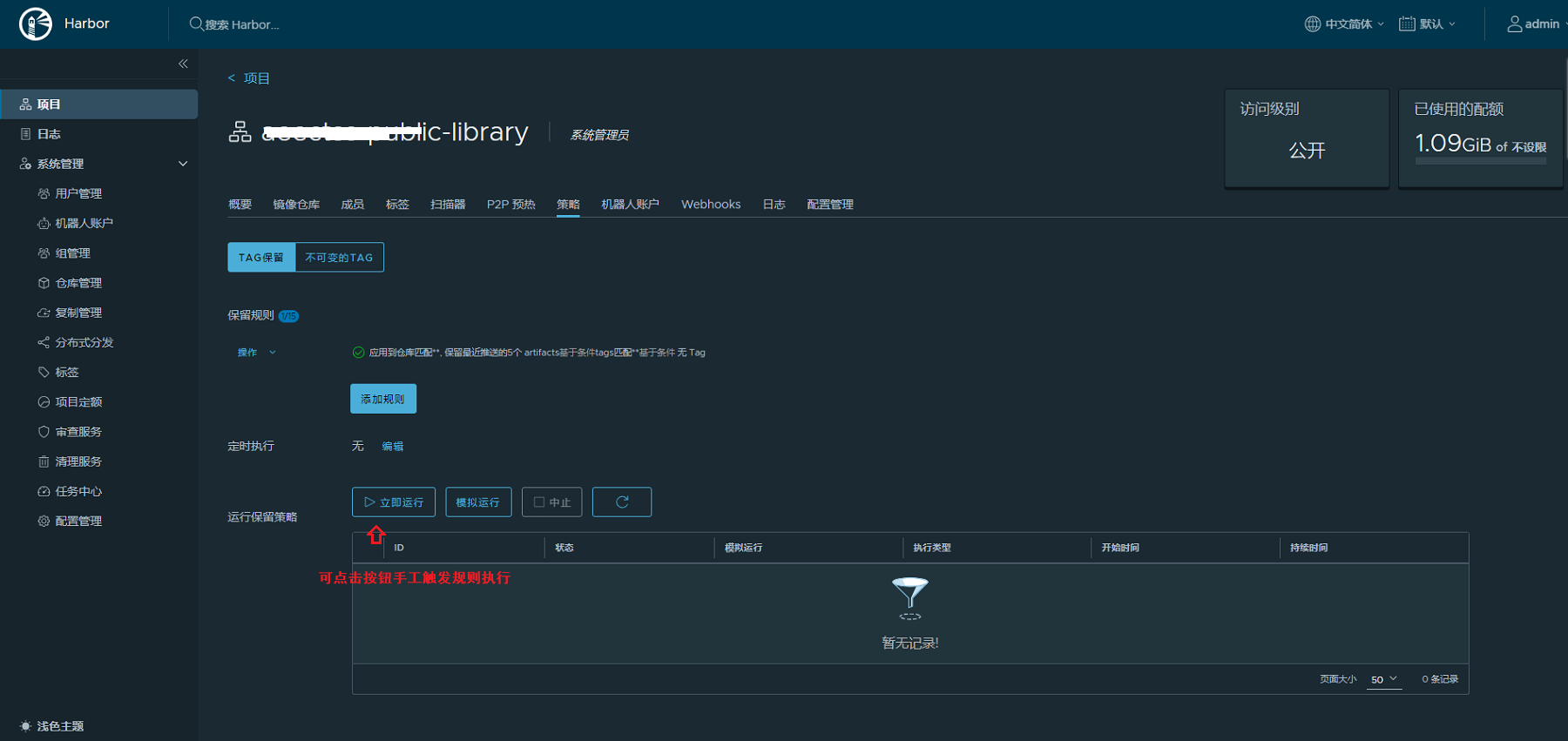
Task: Switch to the project 机器人账户 tab
Action: pyautogui.click(x=630, y=205)
